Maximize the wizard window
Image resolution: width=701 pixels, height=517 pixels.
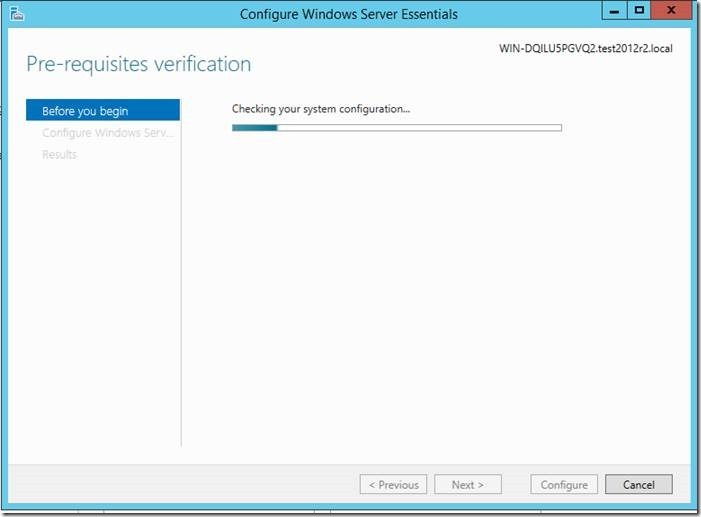tap(639, 11)
